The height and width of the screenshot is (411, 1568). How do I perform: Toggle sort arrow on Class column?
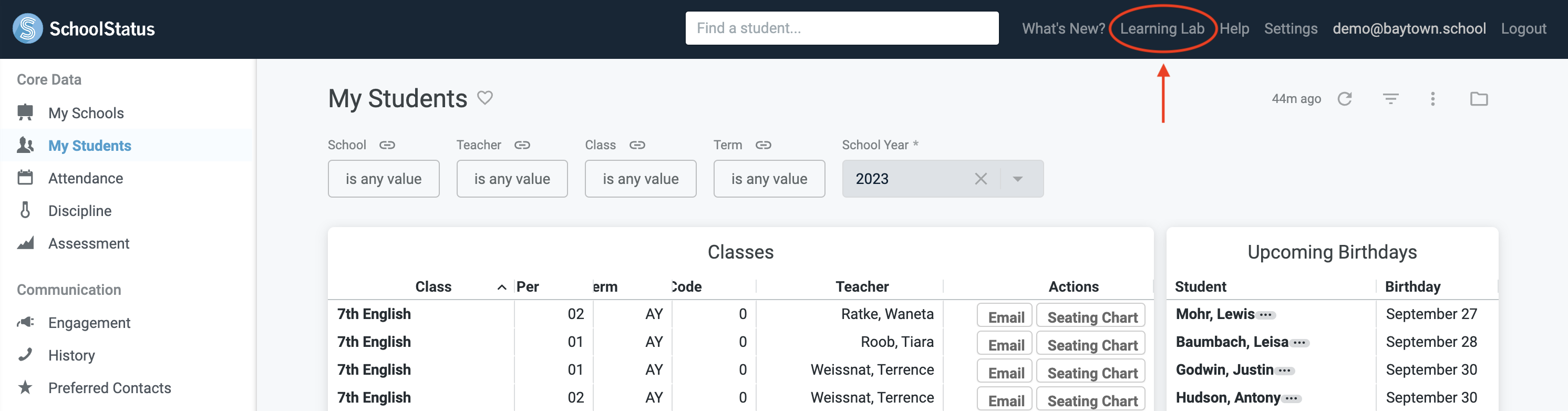click(502, 287)
